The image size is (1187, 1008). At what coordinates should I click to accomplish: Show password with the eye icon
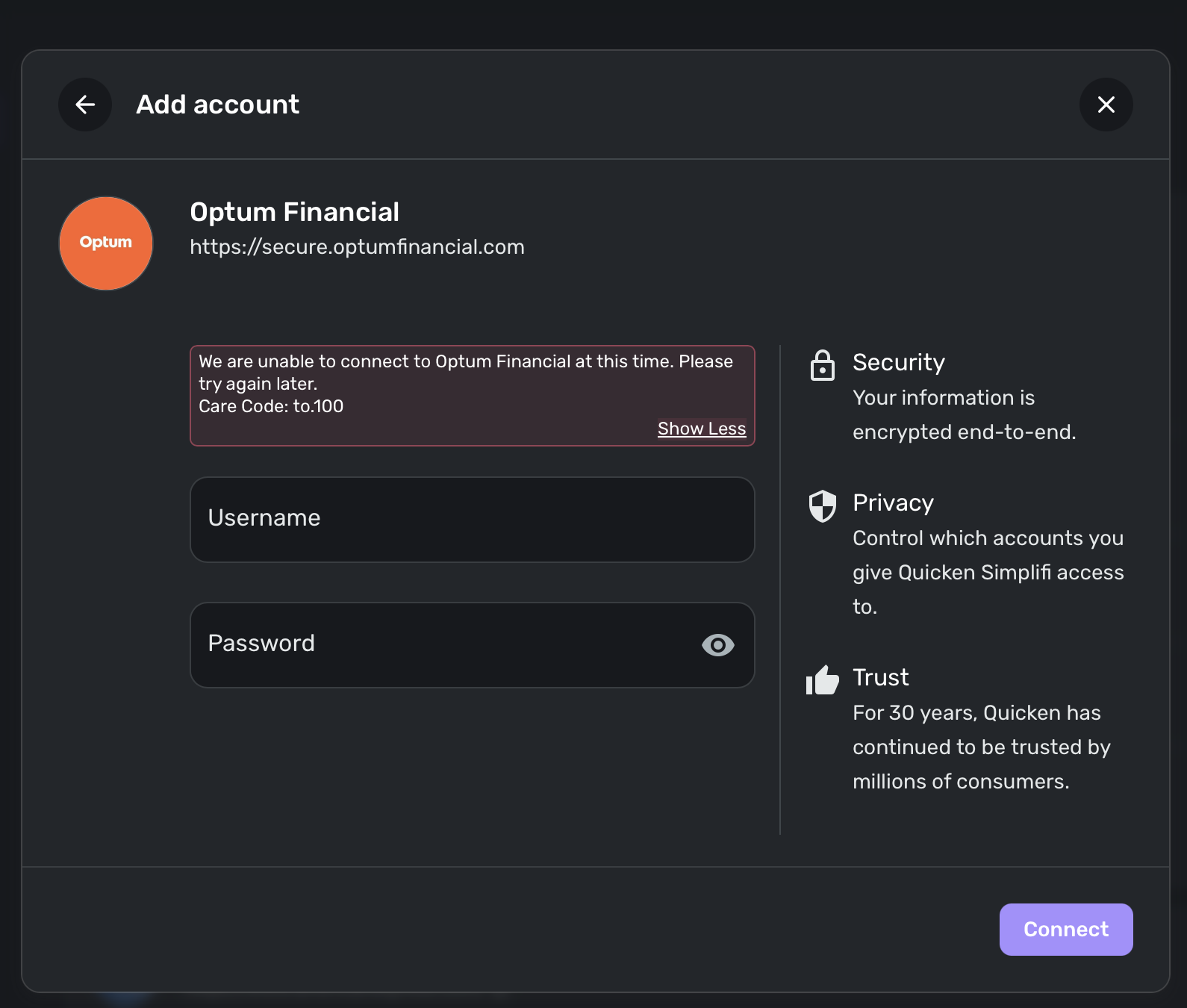(x=717, y=645)
